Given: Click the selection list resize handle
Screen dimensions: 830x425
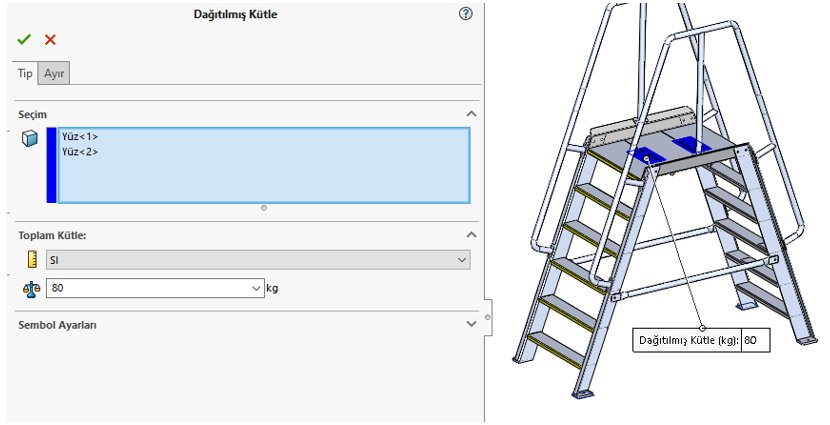Looking at the screenshot, I should (x=264, y=208).
